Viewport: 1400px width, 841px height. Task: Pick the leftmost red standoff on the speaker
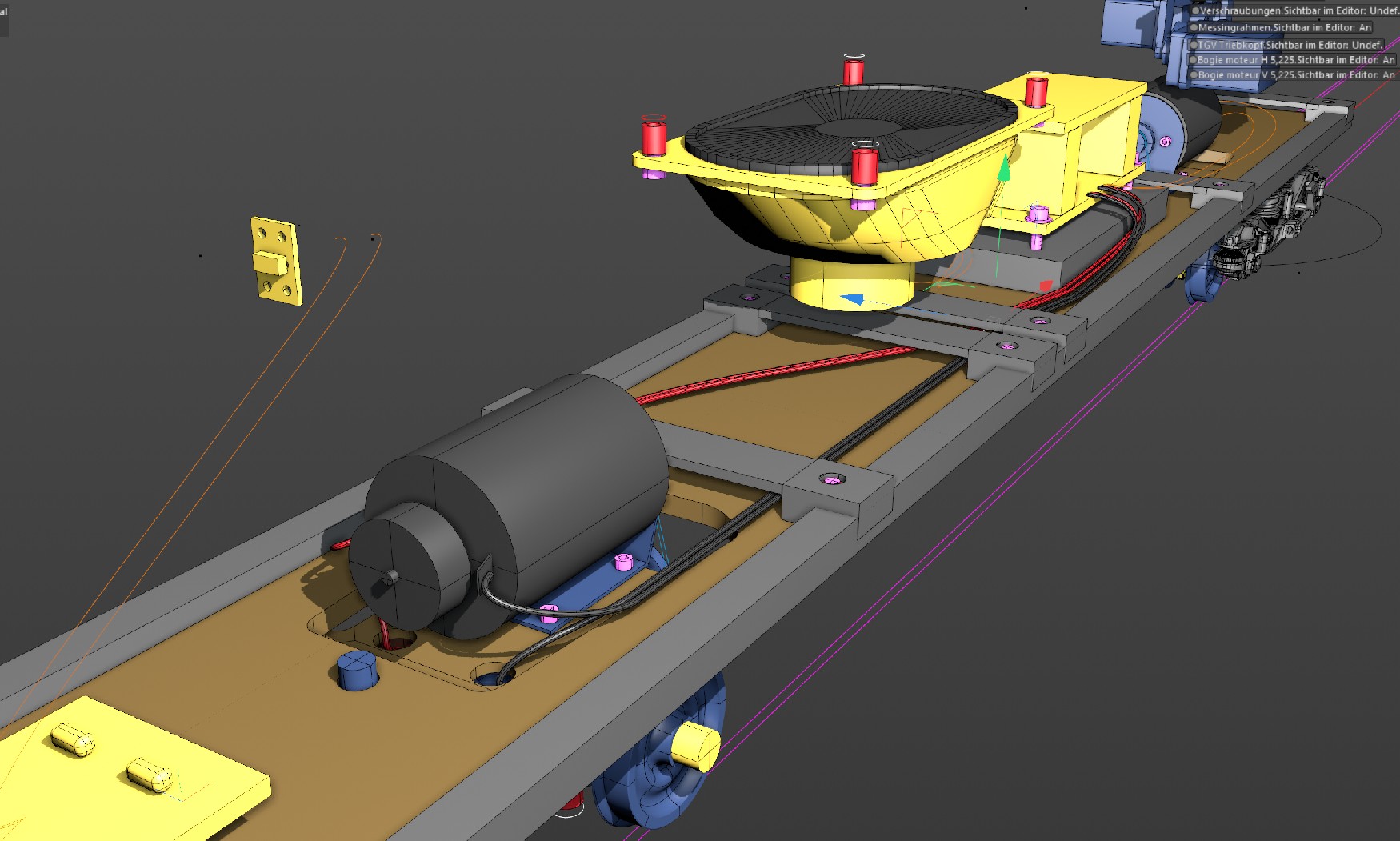(654, 136)
